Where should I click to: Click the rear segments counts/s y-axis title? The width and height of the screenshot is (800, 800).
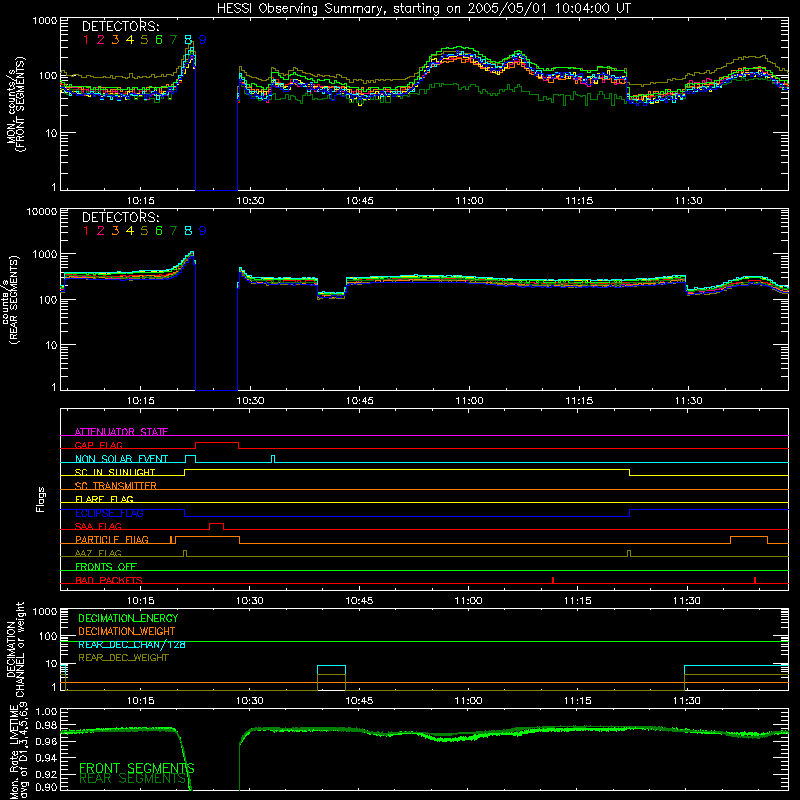pyautogui.click(x=10, y=299)
